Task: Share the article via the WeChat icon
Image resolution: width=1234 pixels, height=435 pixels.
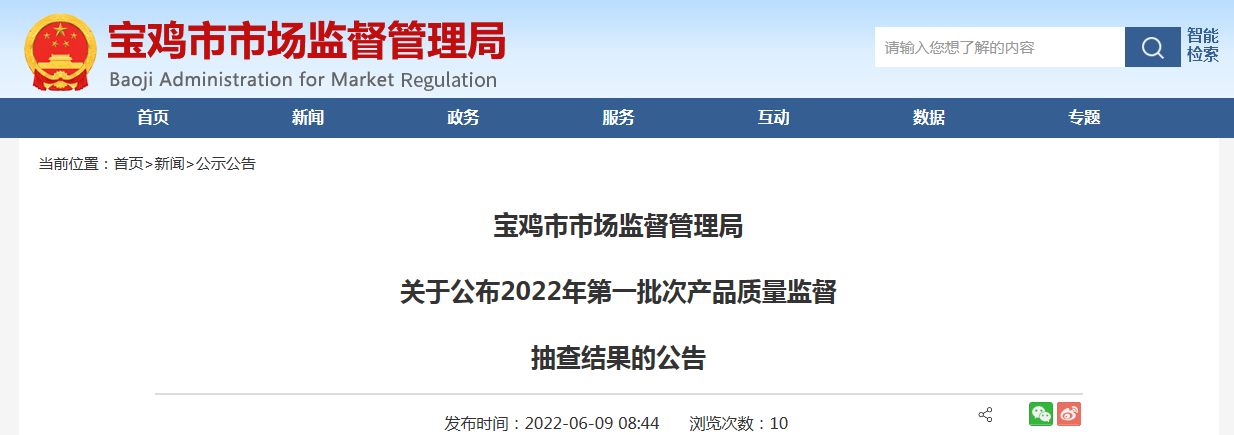Action: click(1041, 414)
